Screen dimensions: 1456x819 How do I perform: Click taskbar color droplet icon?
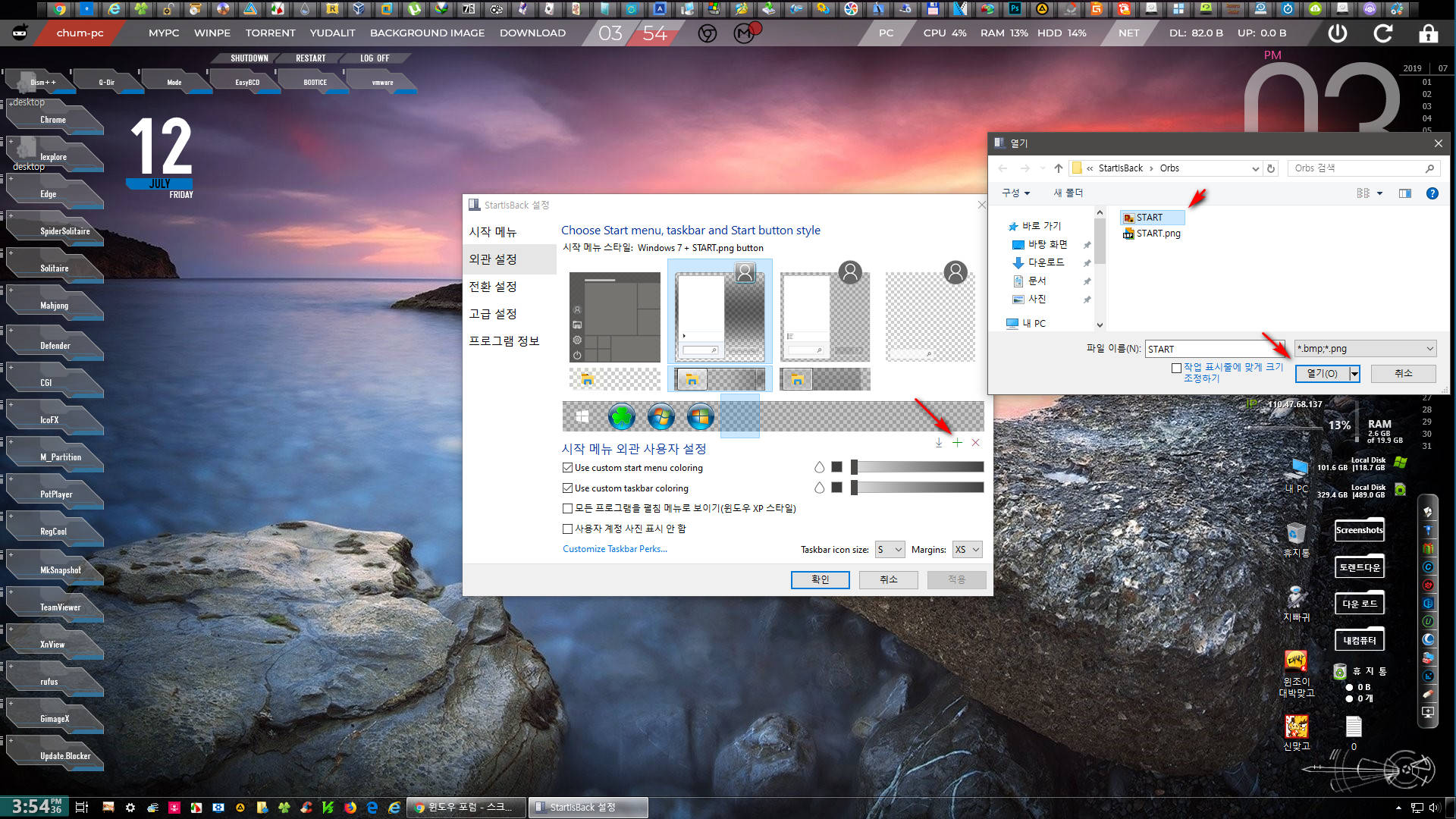coord(819,488)
